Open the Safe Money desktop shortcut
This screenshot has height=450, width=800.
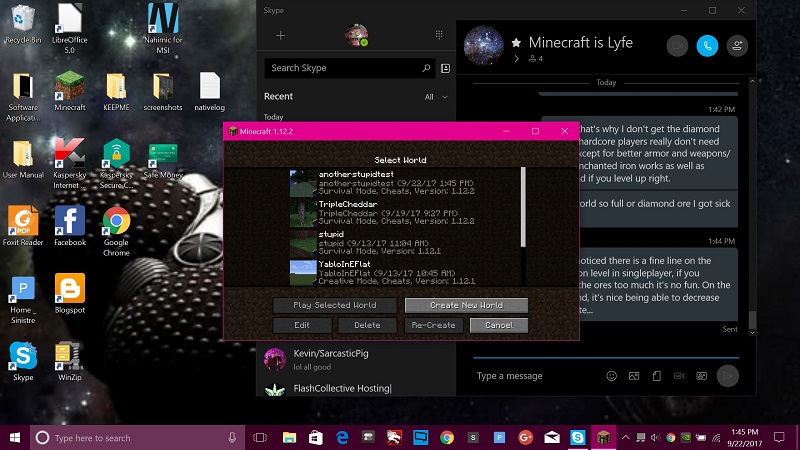pos(163,161)
